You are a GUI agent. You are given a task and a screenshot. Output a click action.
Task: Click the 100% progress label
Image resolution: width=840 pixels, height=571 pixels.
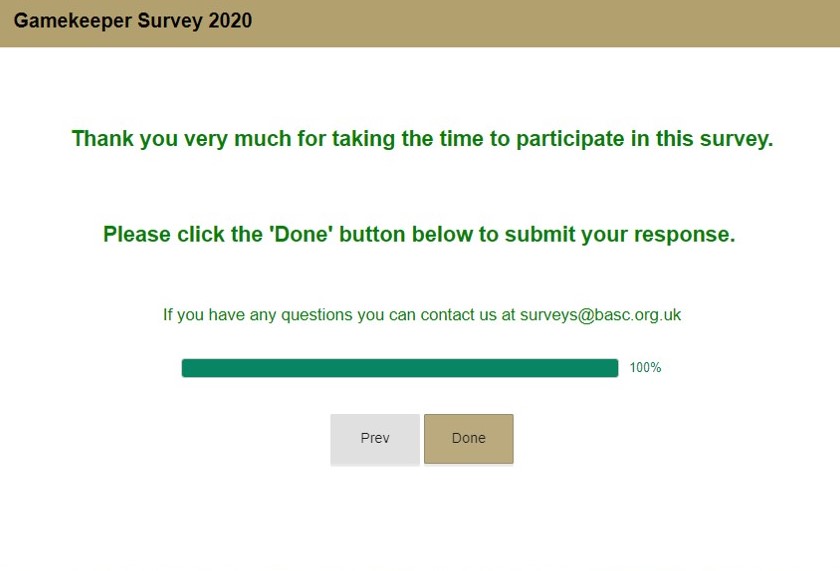[x=645, y=368]
